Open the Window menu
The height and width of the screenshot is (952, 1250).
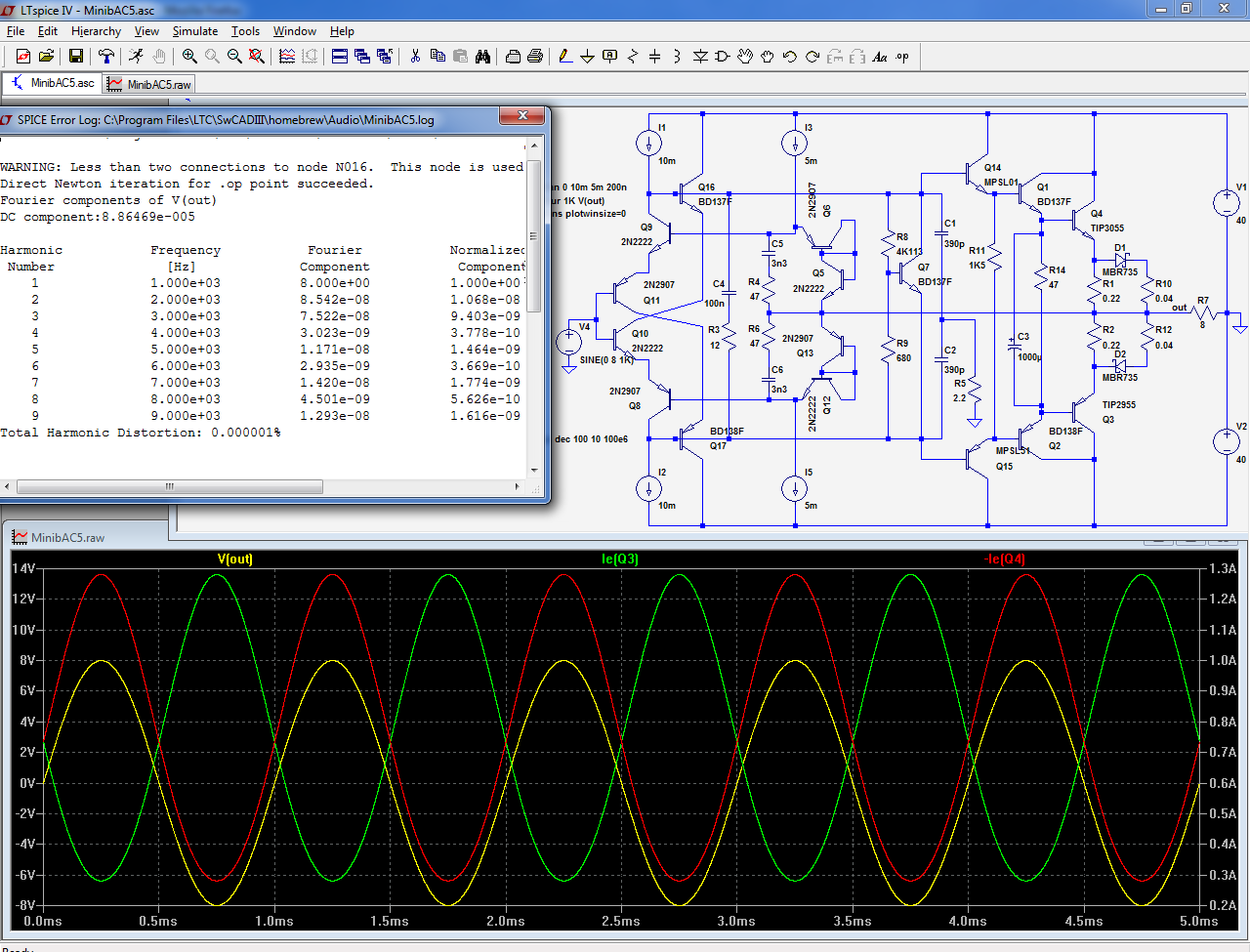point(295,31)
